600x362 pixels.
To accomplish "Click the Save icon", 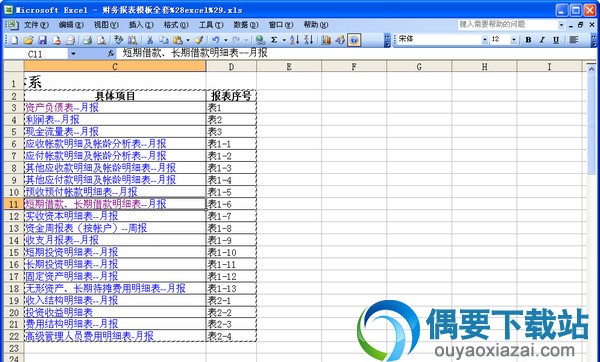I will [x=42, y=40].
